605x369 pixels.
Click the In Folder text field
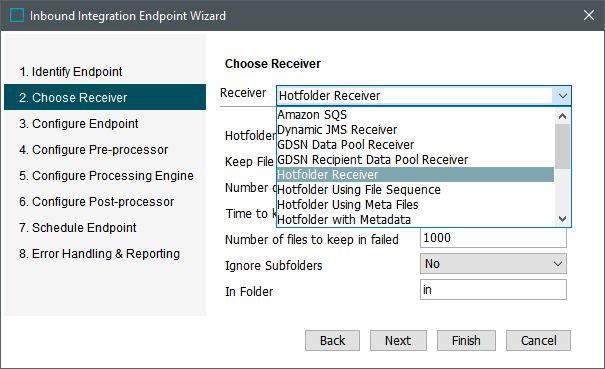click(x=493, y=290)
